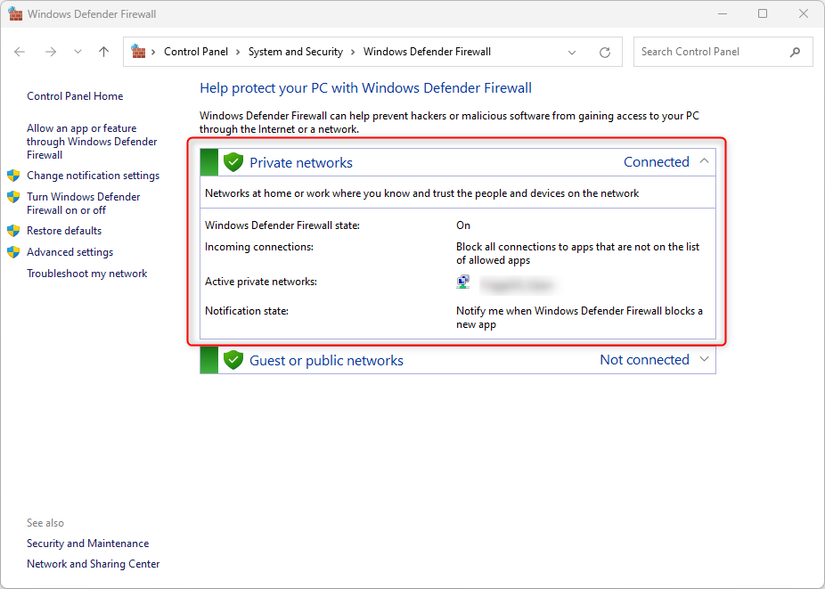Click the Guest or public networks heading

click(326, 361)
